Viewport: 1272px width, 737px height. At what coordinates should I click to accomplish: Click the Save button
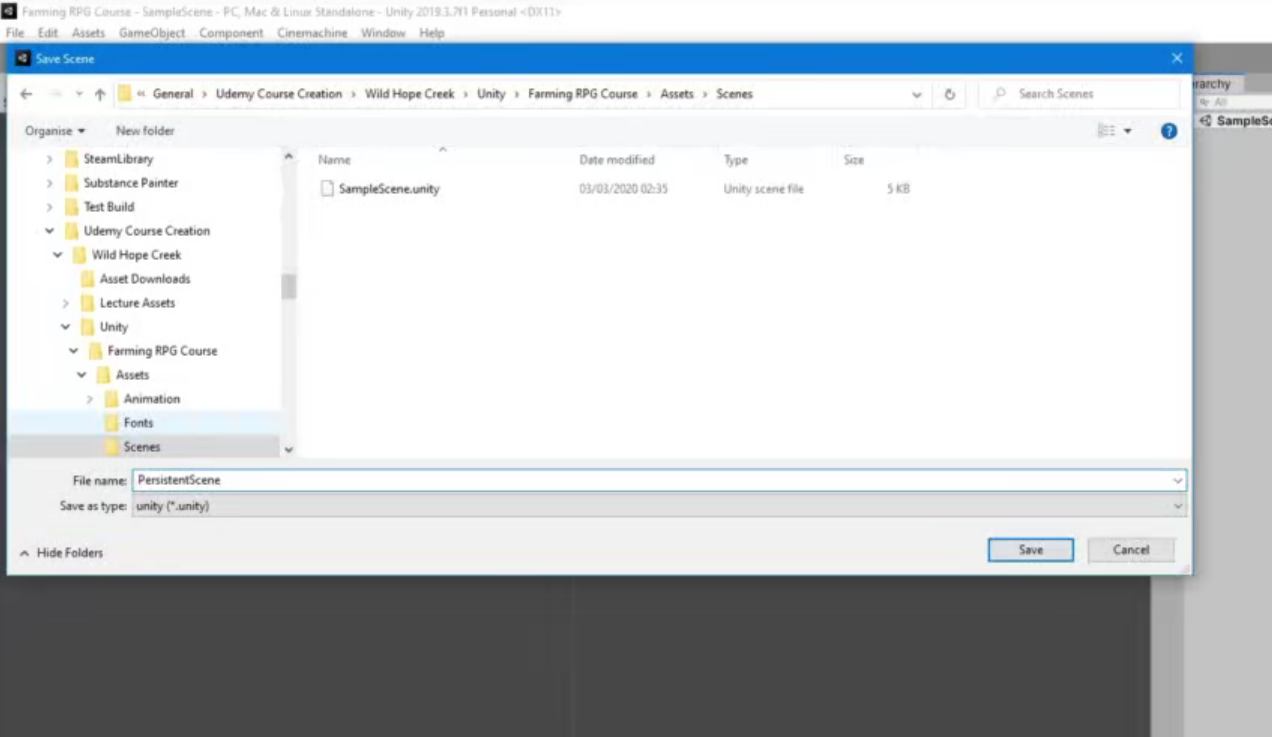[x=1030, y=550]
